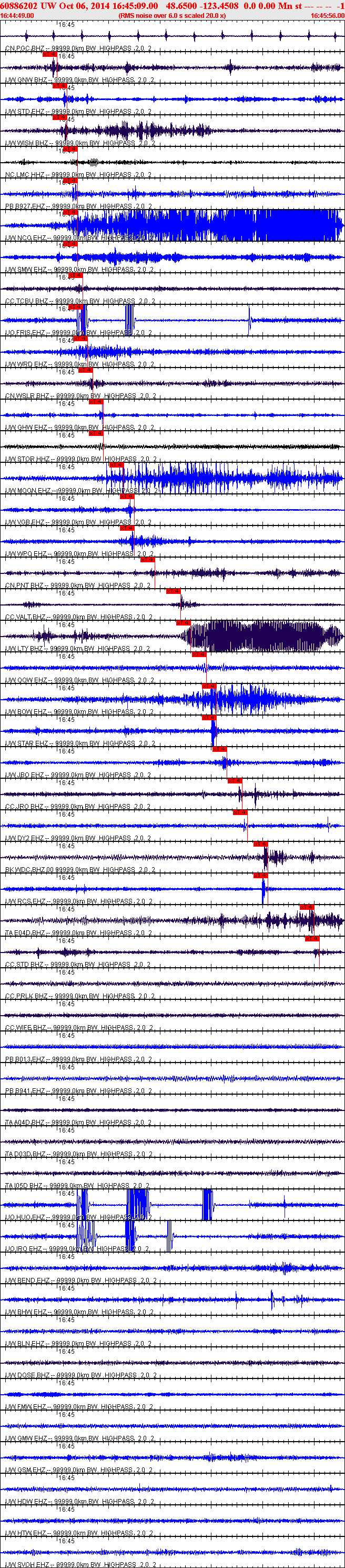Click the pick flag on the CC.JRO.BHZ trace

coord(234,781)
